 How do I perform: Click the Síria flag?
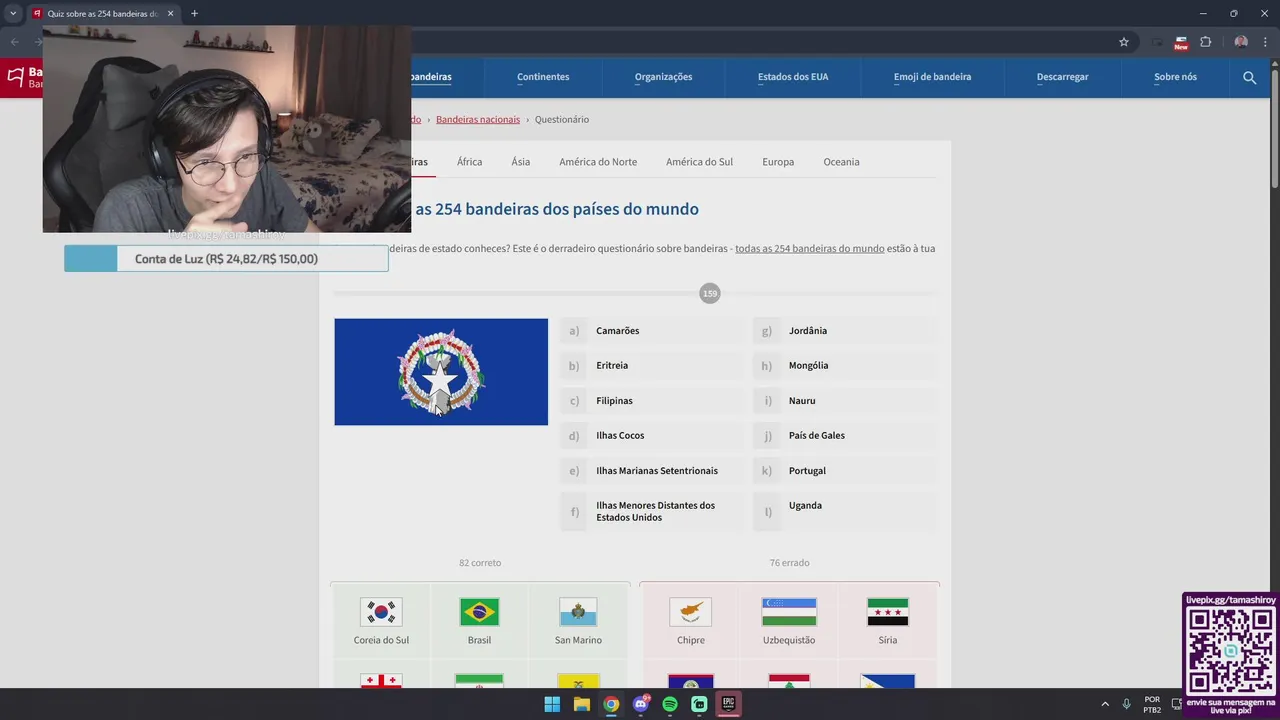(x=888, y=612)
